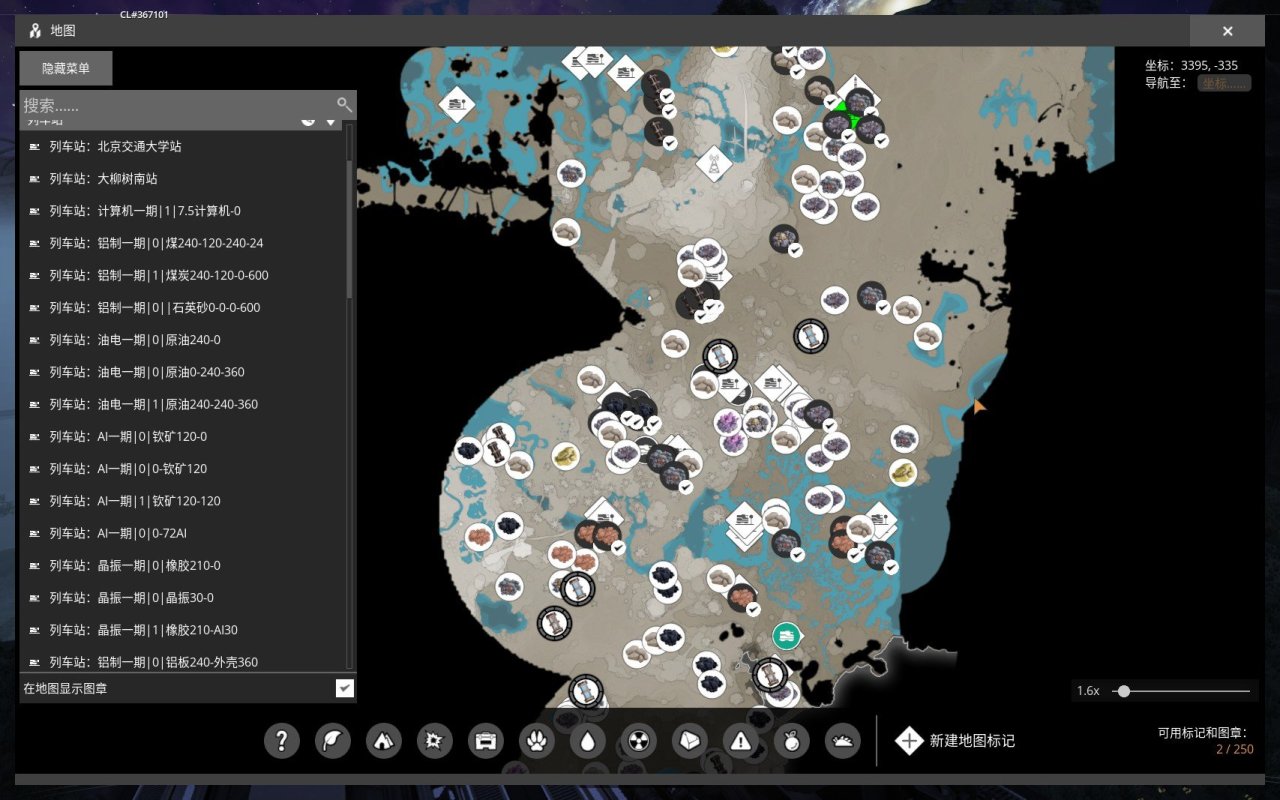Select 列车站: 晶振一期|1|橡胶210-Al30
This screenshot has width=1280, height=800.
182,630
